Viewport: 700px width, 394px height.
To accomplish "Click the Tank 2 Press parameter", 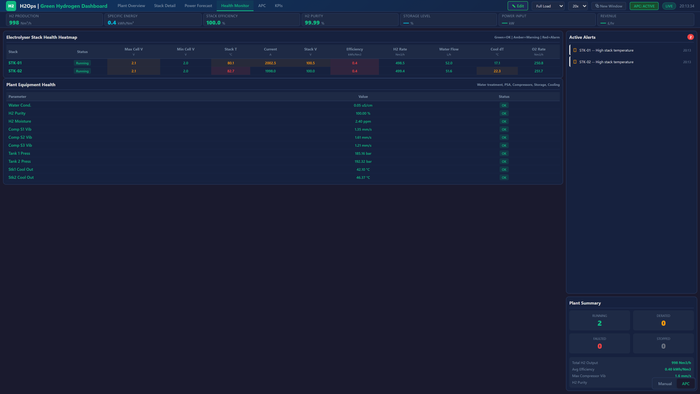I will click(19, 162).
